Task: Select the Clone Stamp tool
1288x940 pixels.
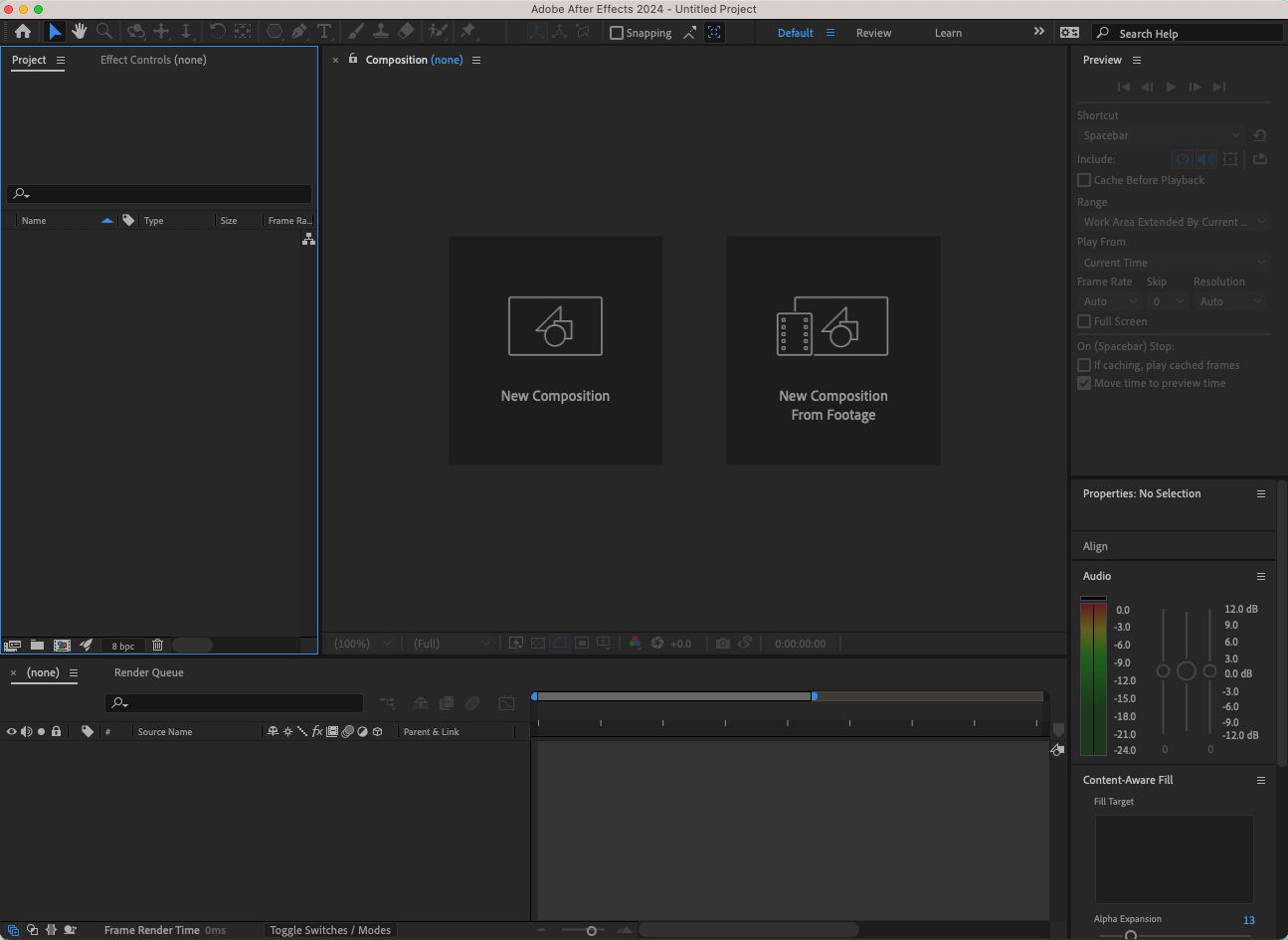Action: point(381,31)
